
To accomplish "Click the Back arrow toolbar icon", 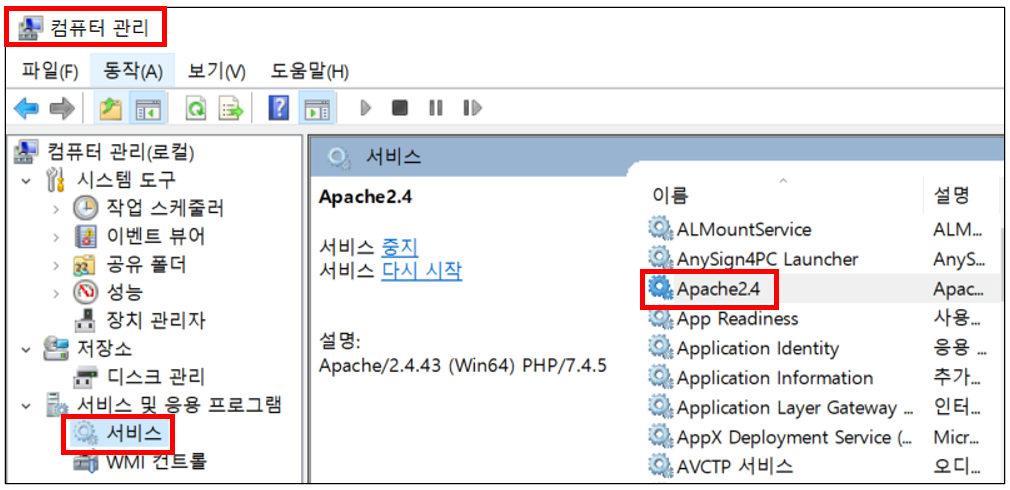I will 27,108.
